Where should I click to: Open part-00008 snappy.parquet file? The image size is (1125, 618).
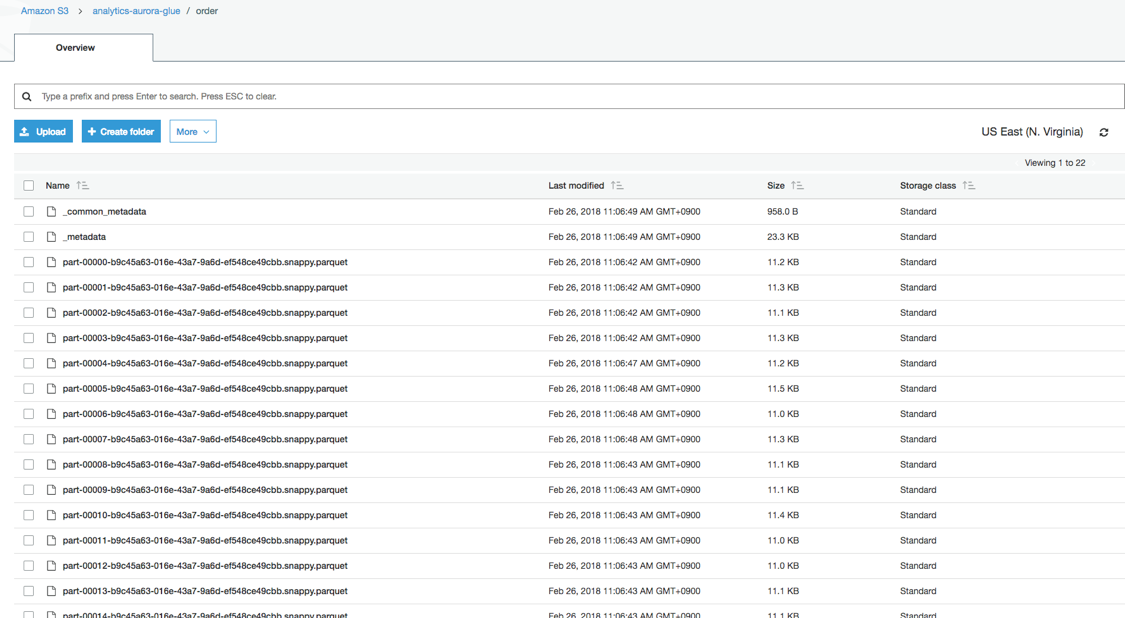[x=205, y=464]
